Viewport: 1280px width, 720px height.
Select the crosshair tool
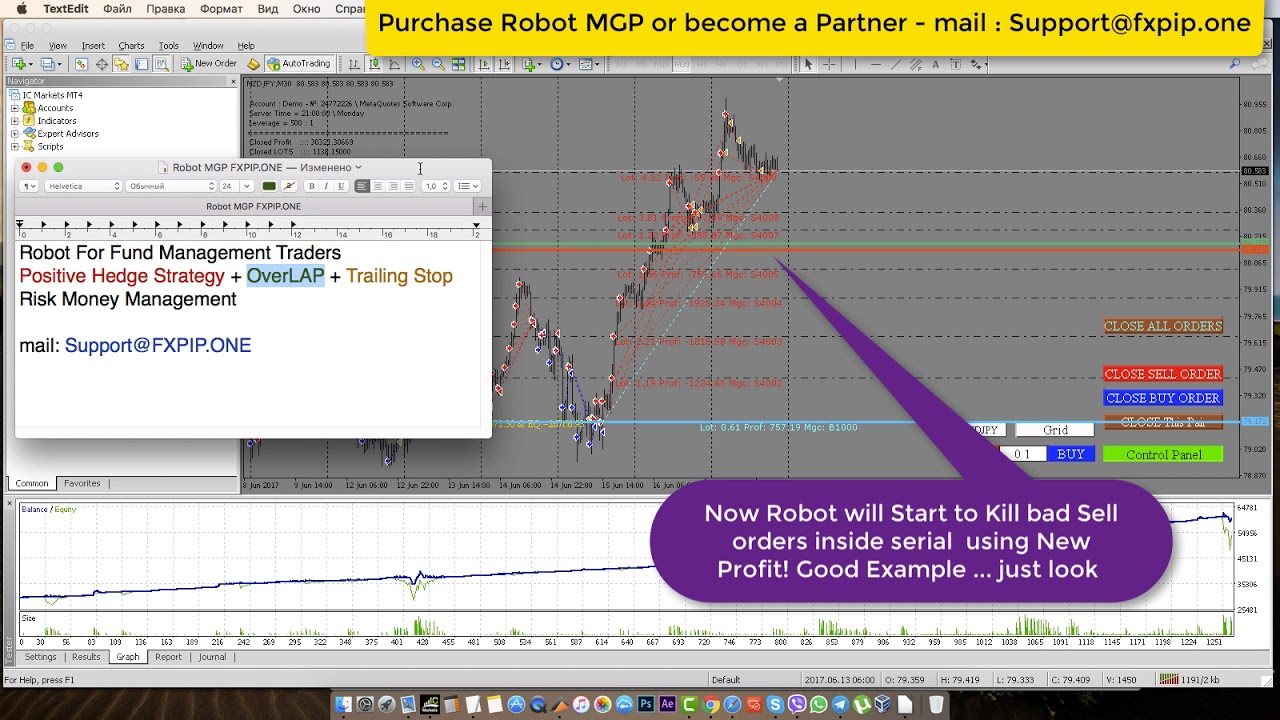829,64
